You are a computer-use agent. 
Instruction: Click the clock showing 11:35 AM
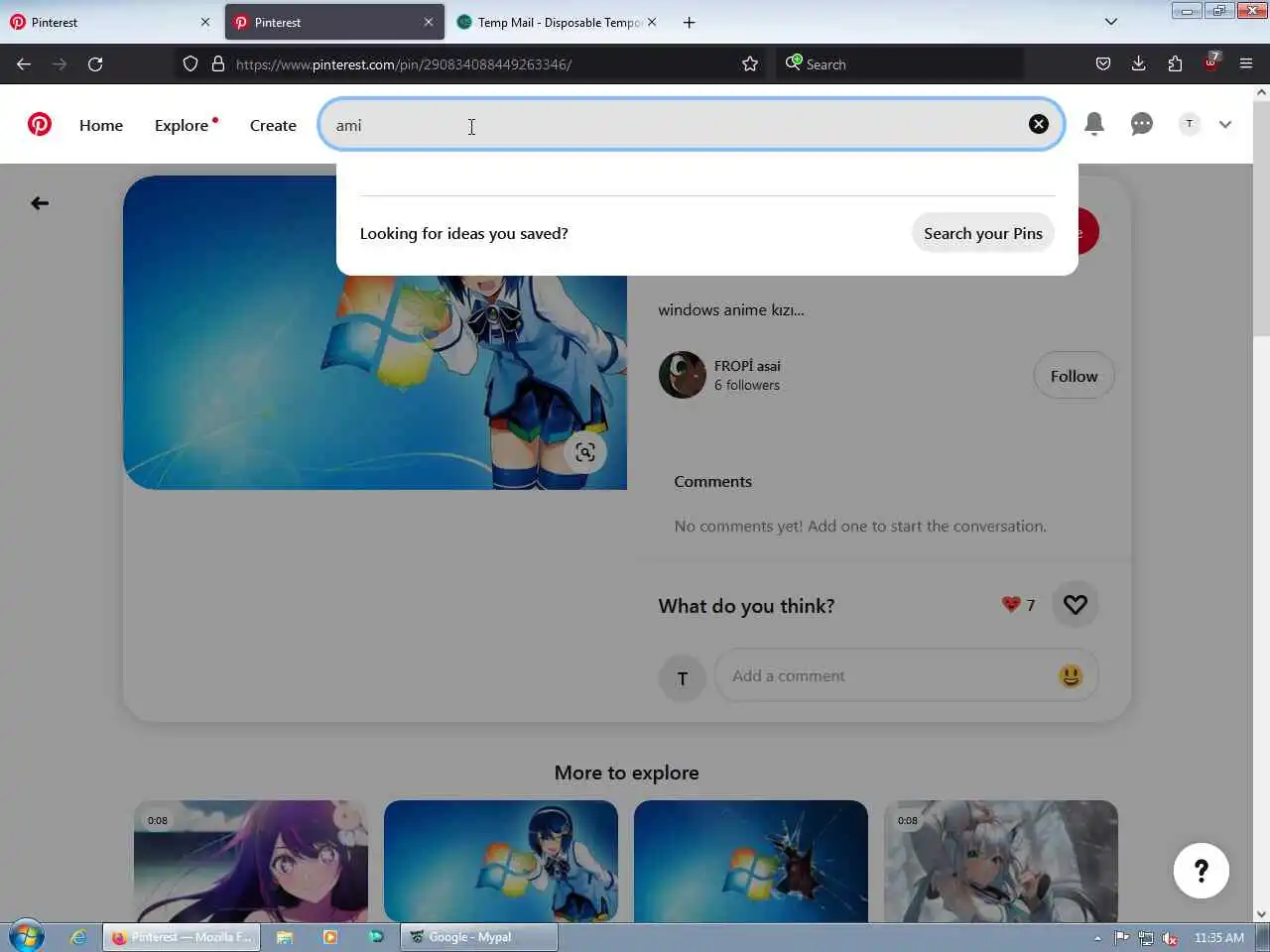coord(1219,938)
